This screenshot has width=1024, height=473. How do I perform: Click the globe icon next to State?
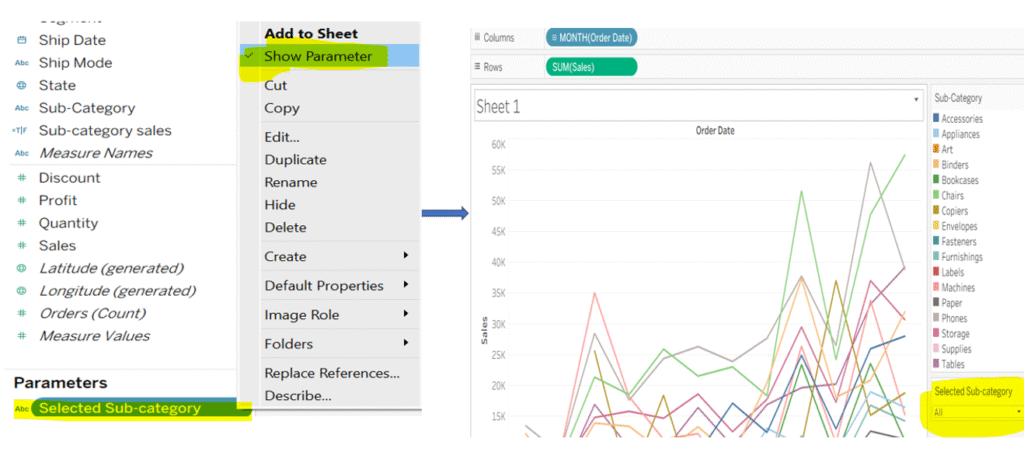pos(21,86)
